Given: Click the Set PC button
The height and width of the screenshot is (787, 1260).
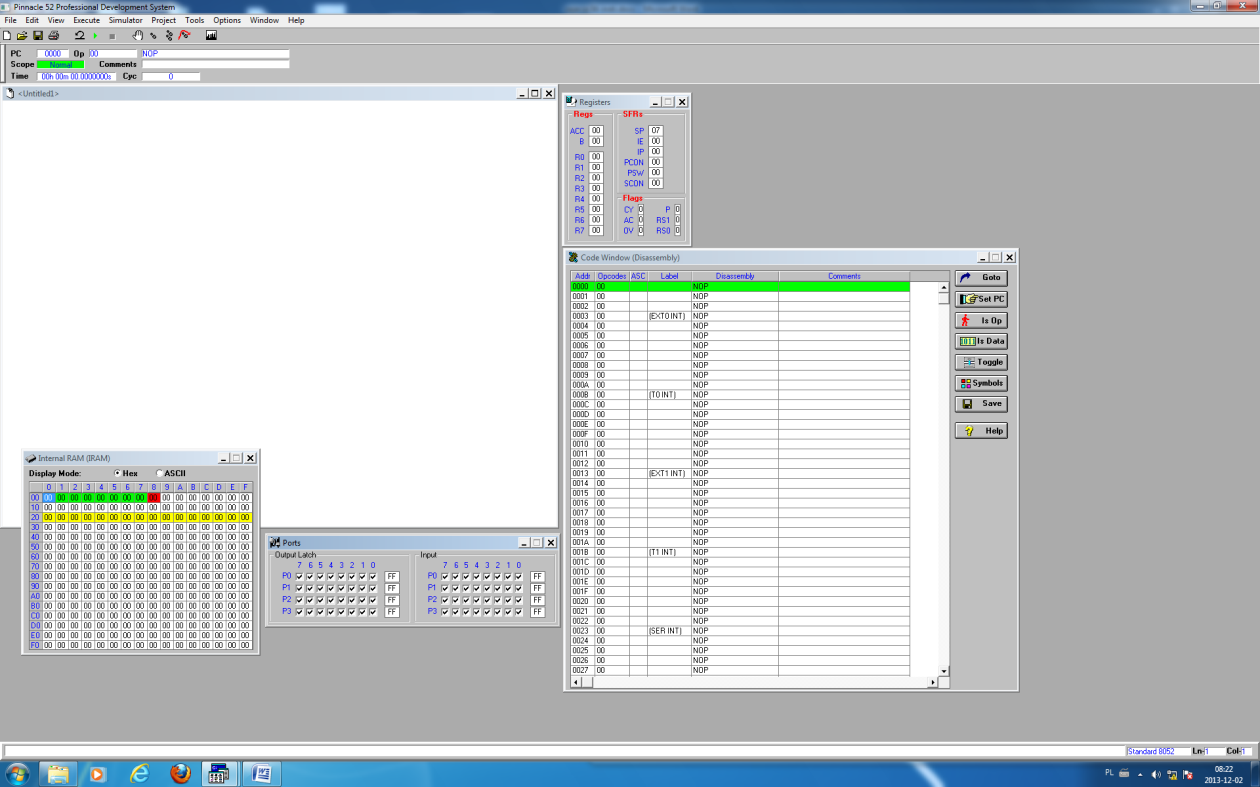Looking at the screenshot, I should 981,299.
